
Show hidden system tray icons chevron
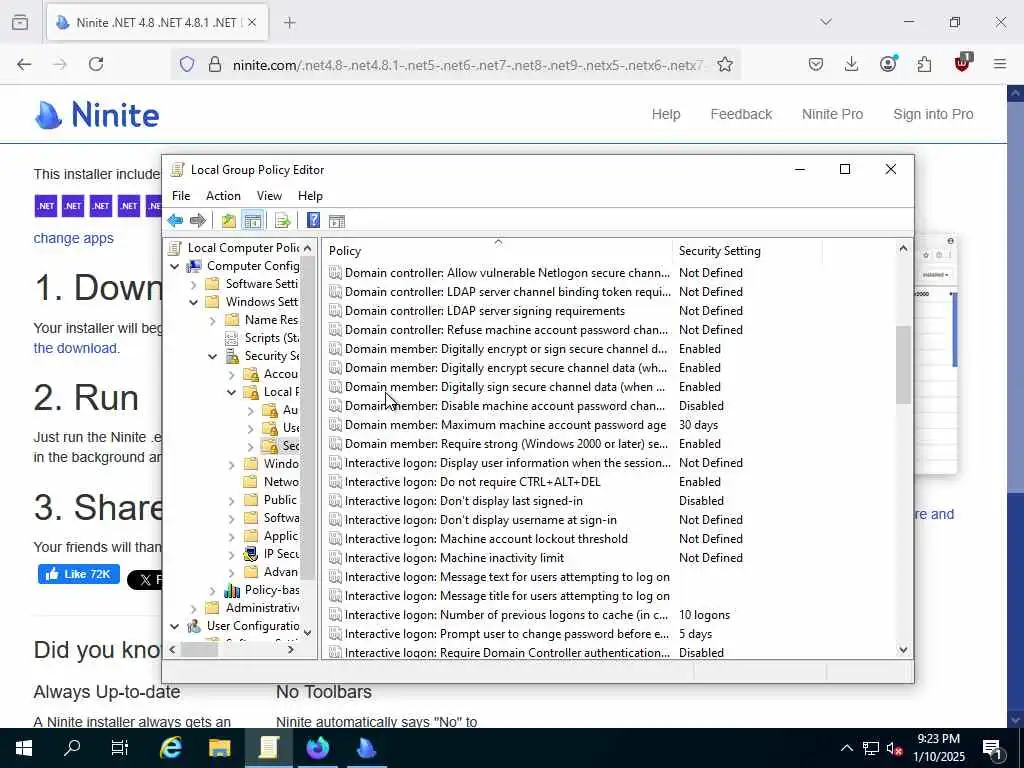pos(846,748)
